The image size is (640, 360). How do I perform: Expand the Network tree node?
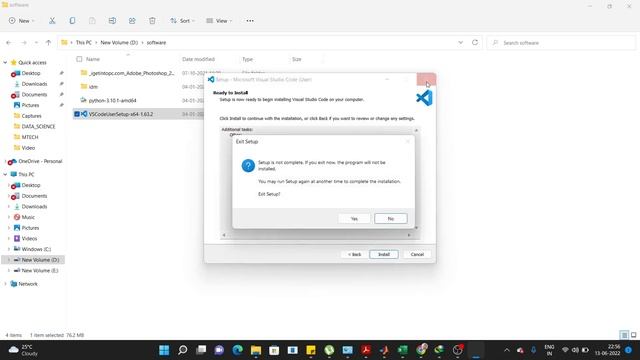pos(5,284)
